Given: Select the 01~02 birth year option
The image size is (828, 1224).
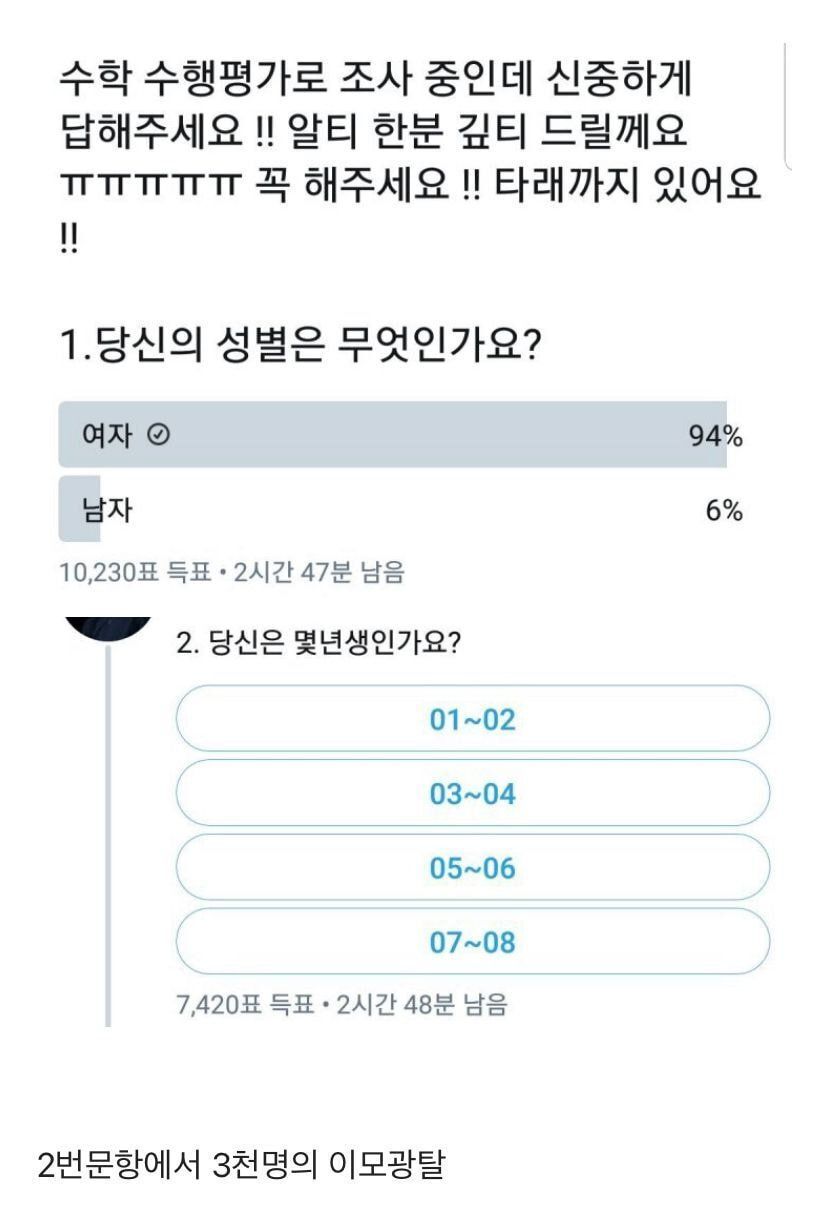Looking at the screenshot, I should (472, 719).
